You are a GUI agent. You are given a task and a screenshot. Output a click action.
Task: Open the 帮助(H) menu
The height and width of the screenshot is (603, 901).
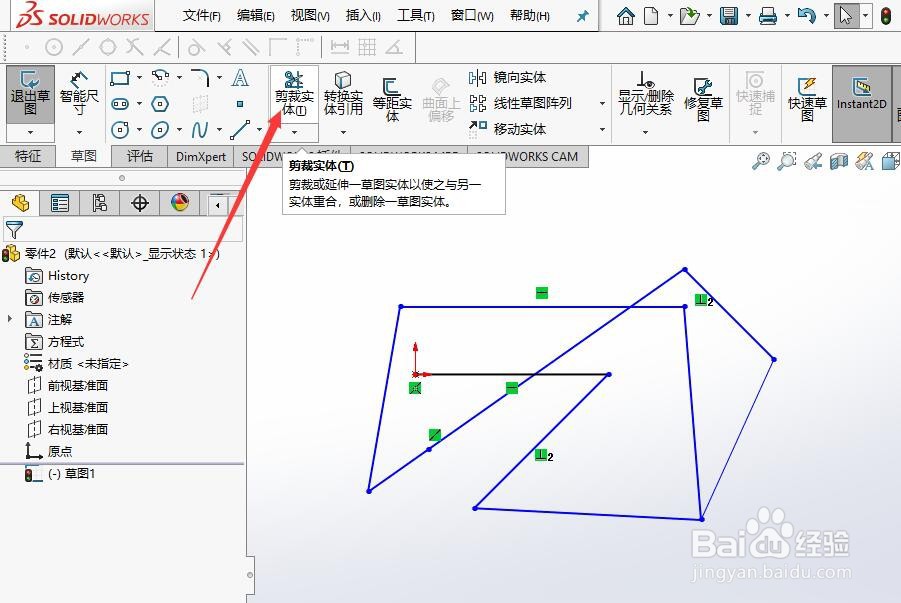point(529,16)
